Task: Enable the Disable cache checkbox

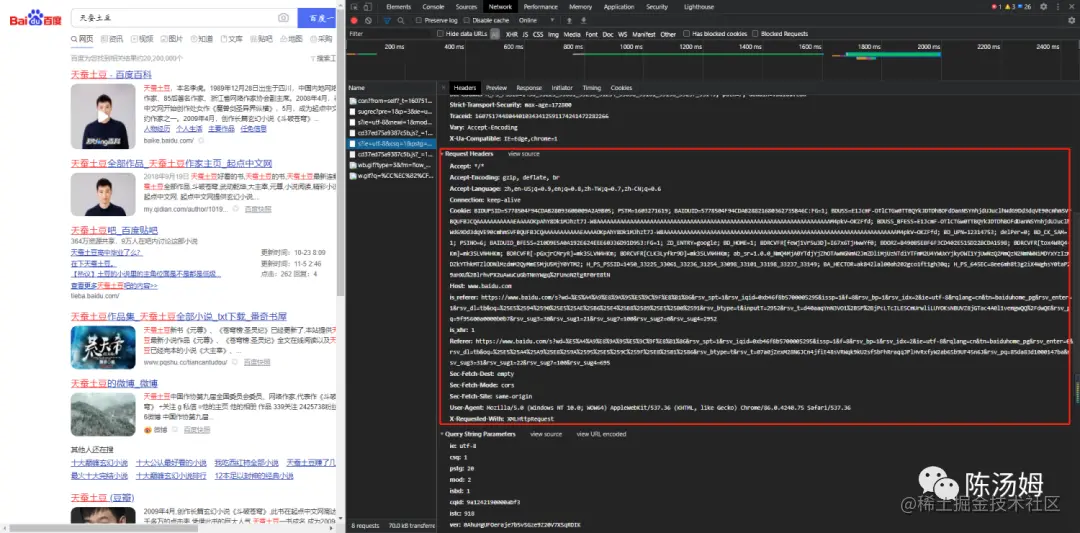Action: coord(466,21)
